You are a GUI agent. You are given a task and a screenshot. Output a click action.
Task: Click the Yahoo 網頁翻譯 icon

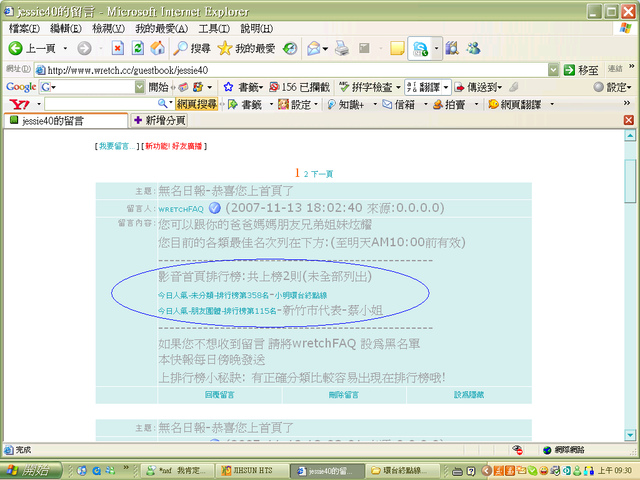click(x=494, y=104)
